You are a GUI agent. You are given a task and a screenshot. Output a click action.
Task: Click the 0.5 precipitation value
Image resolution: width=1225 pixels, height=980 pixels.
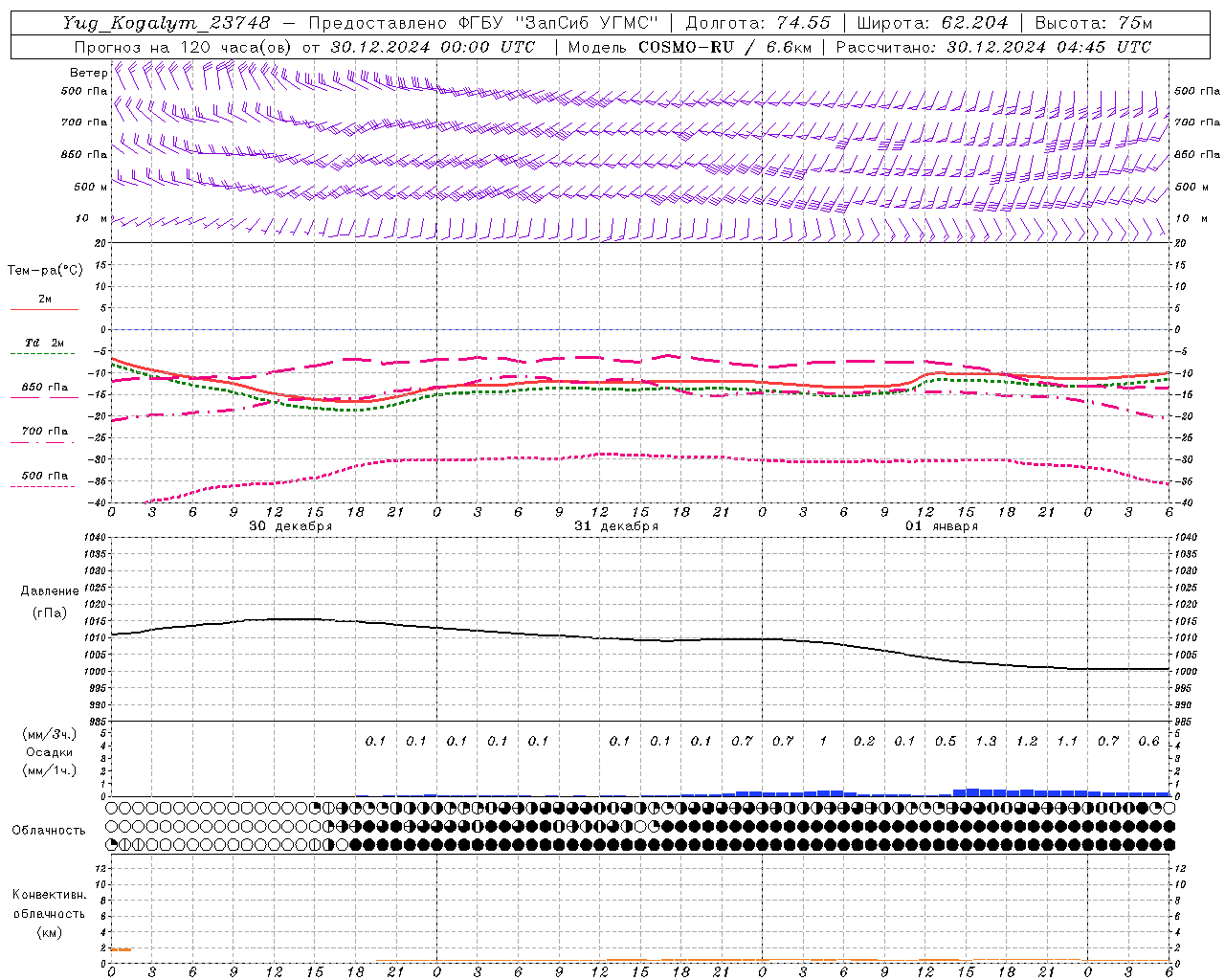(946, 741)
